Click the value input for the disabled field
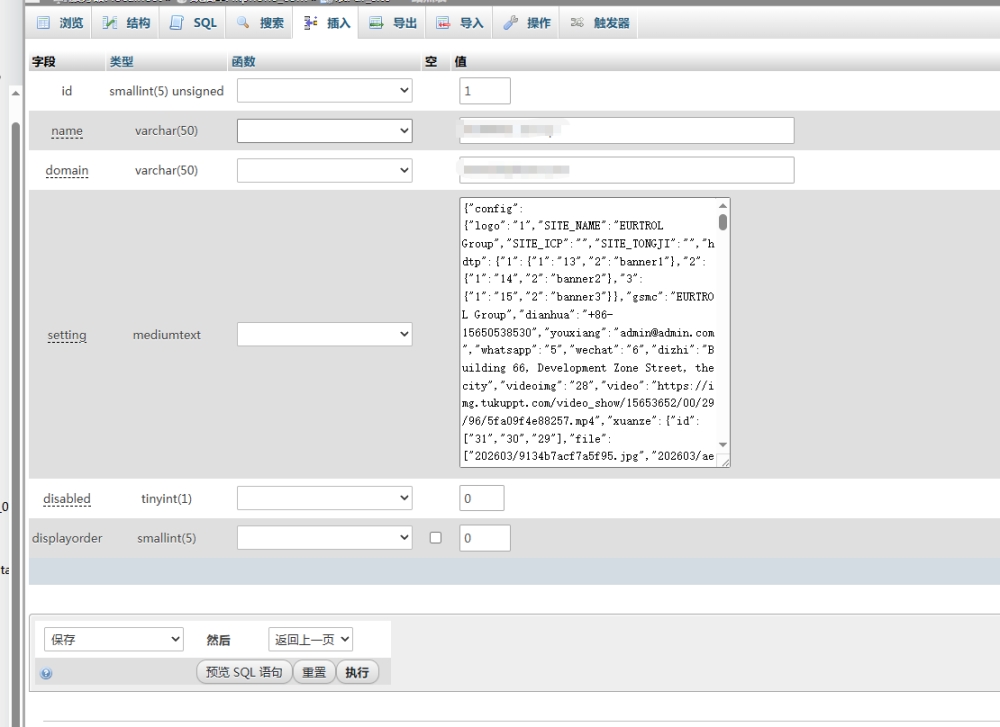 point(481,498)
